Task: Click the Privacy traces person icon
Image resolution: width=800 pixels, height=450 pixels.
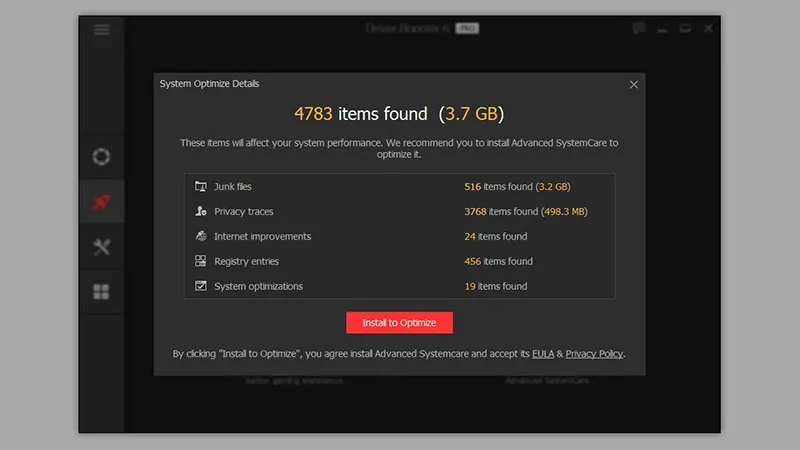Action: pos(201,212)
